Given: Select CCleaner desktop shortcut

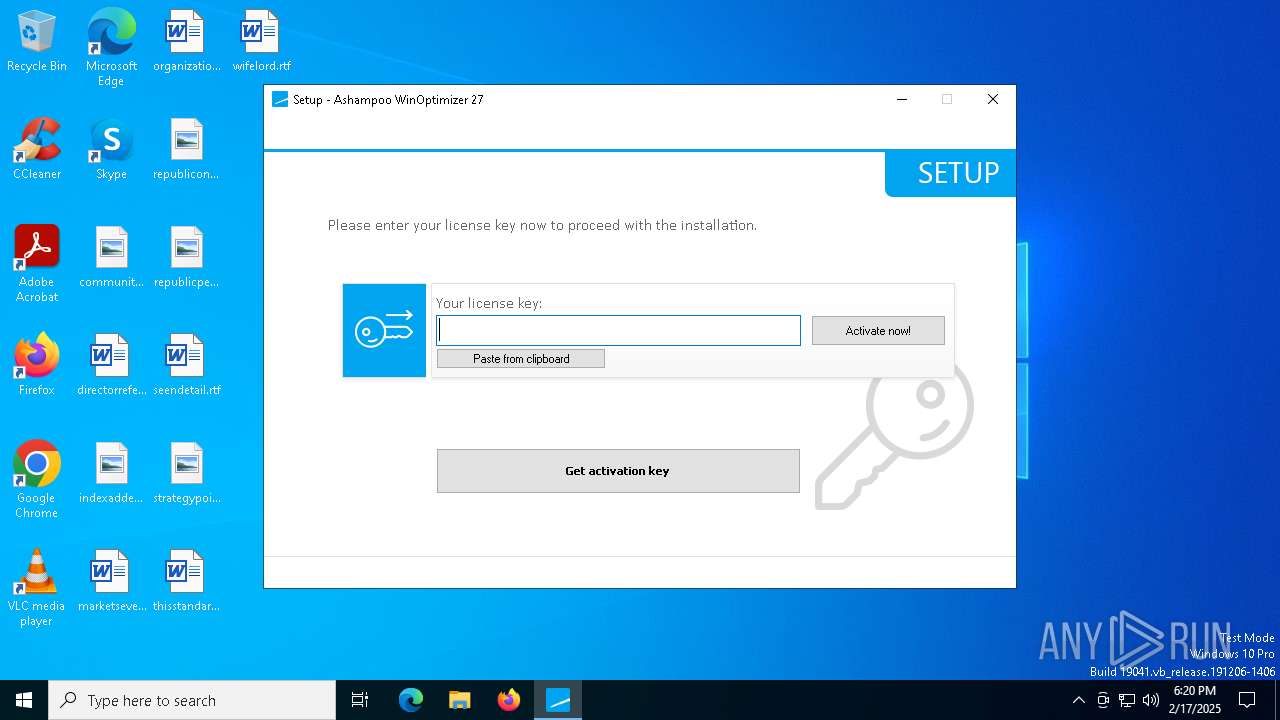Looking at the screenshot, I should 37,150.
